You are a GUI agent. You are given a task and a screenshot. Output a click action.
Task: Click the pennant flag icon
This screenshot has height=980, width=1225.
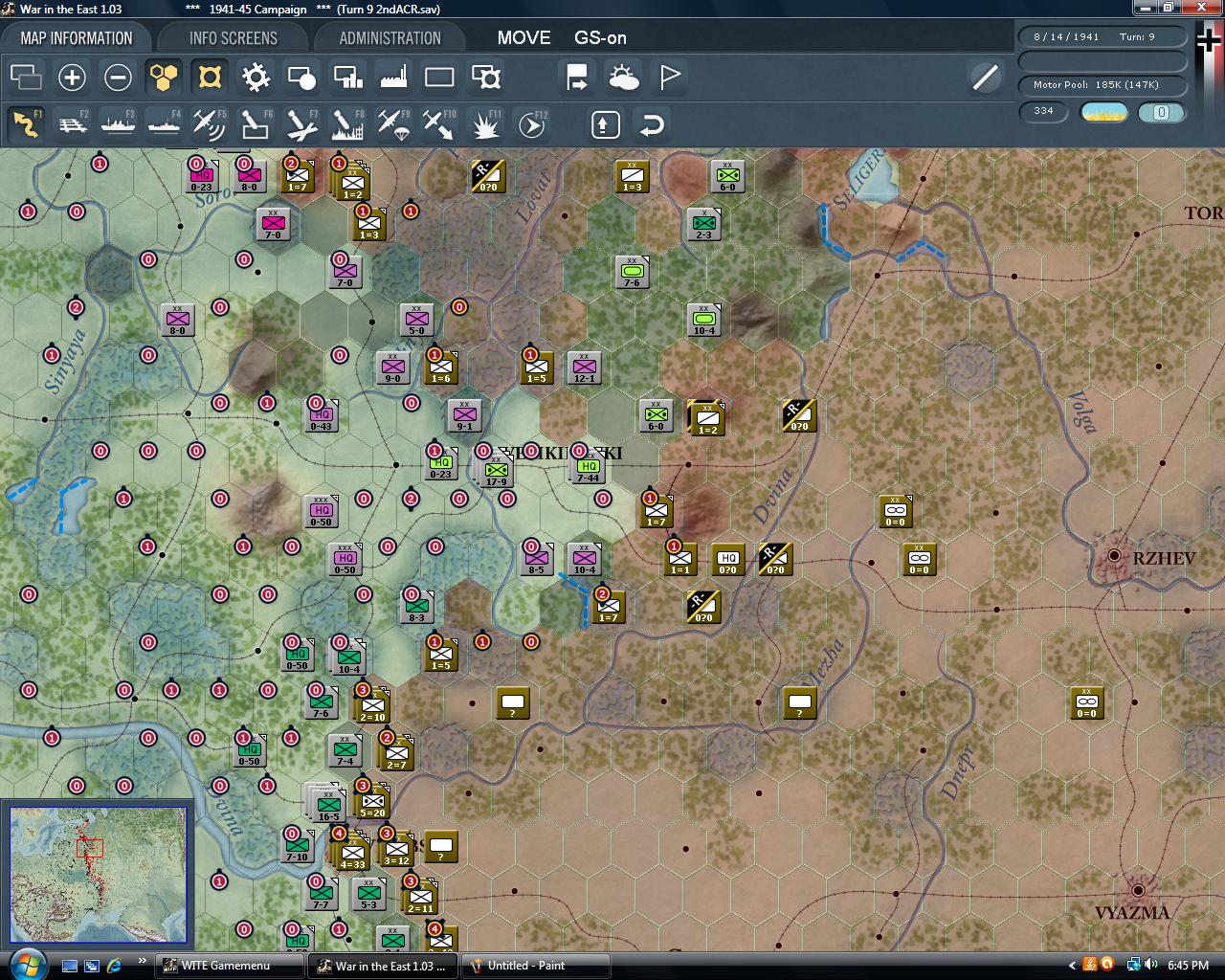click(669, 77)
